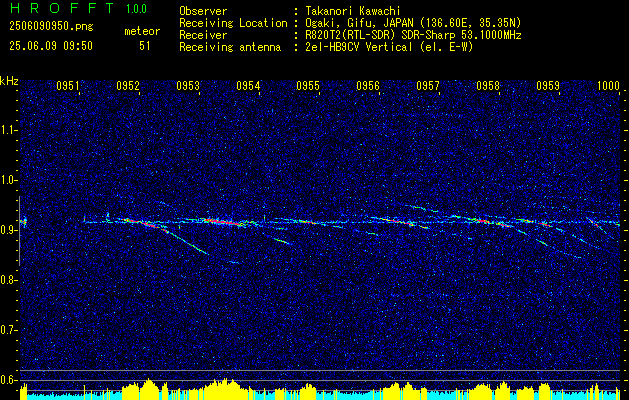The width and height of the screenshot is (629, 400).
Task: Click the meteor count 51
Action: pyautogui.click(x=145, y=46)
